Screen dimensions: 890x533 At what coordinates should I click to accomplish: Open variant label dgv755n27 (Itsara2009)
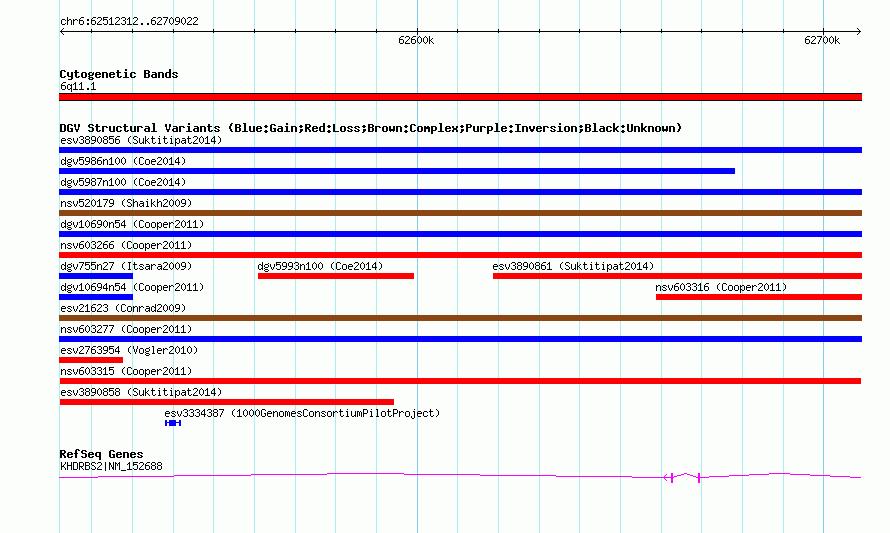(x=126, y=266)
